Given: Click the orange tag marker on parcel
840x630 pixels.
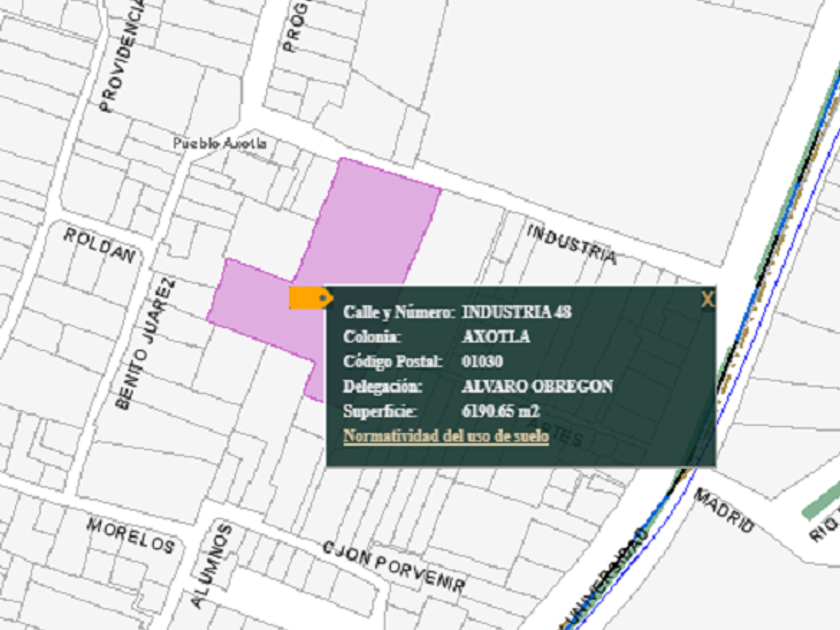Looking at the screenshot, I should click(x=311, y=298).
